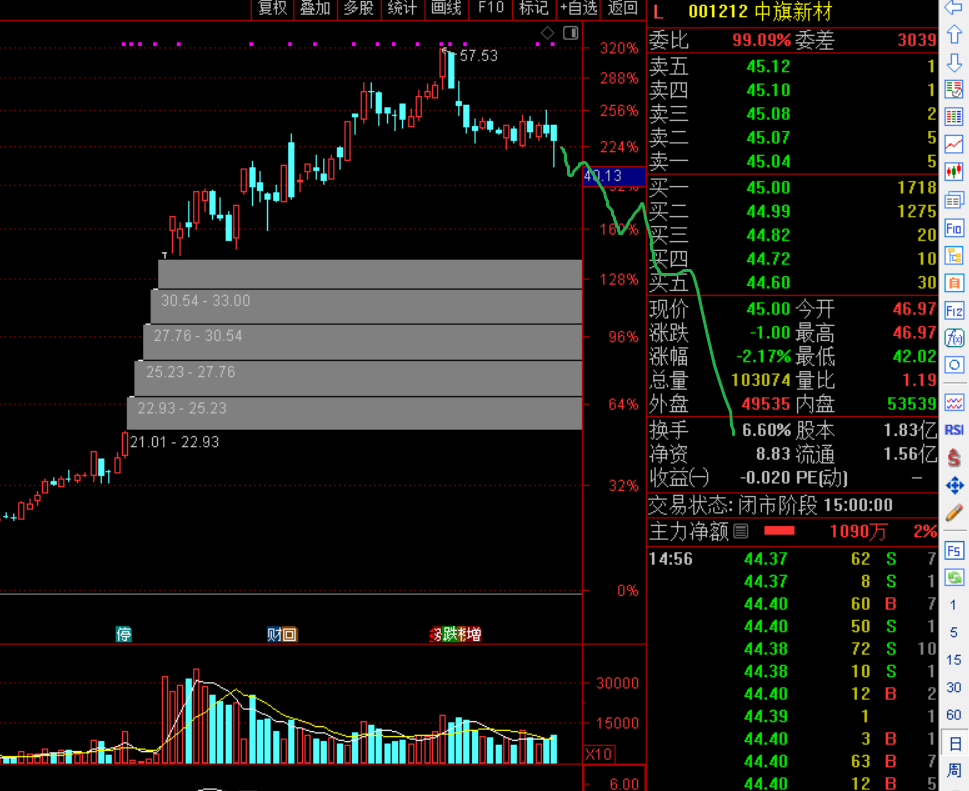This screenshot has height=791, width=969.
Task: Open the f(x) formula manager icon
Action: tap(954, 338)
